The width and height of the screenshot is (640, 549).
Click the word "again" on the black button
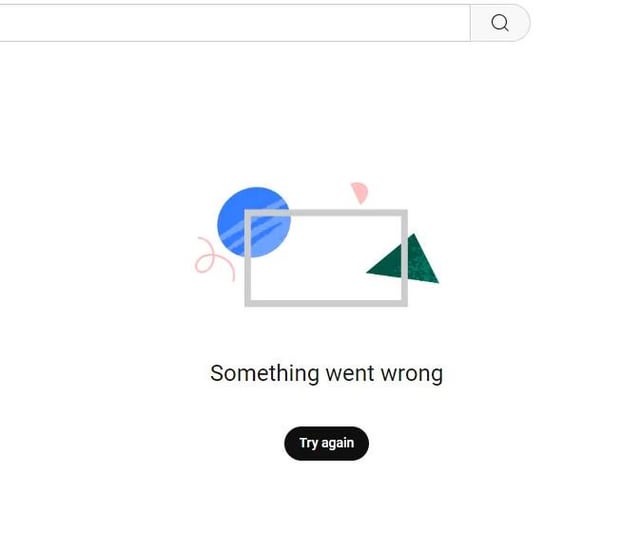[x=338, y=443]
